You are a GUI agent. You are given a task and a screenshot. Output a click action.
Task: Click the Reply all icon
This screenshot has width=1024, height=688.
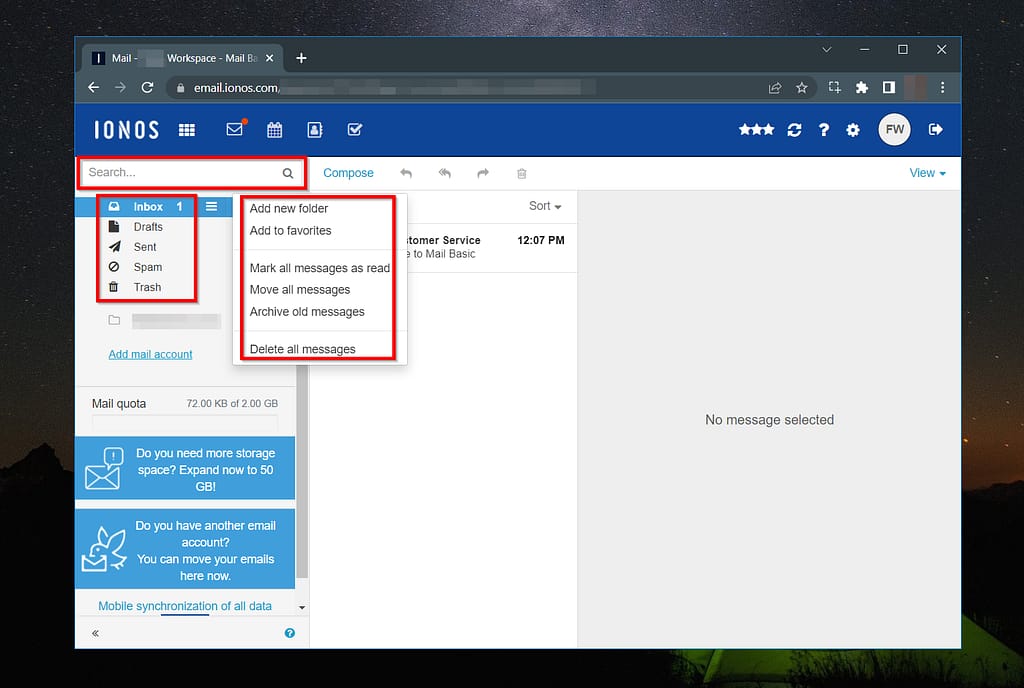click(x=445, y=173)
